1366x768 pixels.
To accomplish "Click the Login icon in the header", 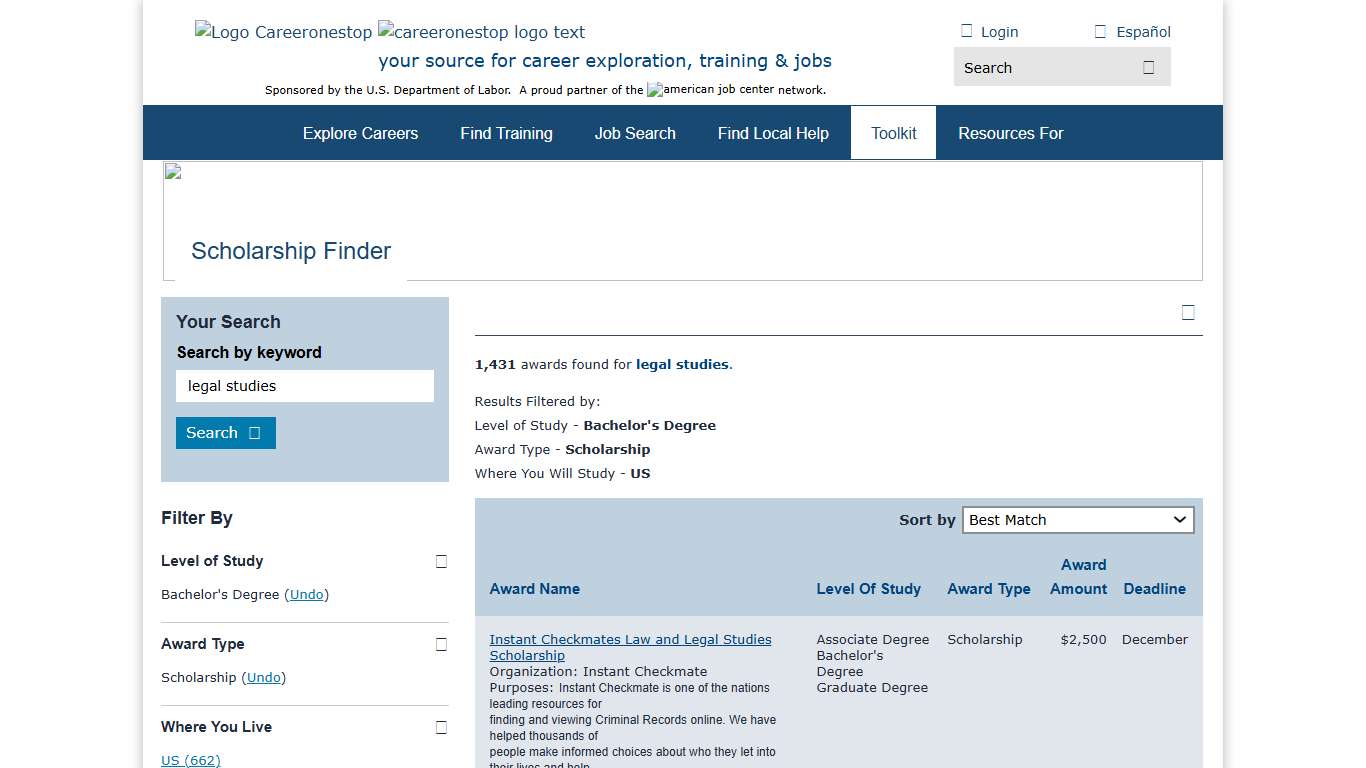I will tap(966, 31).
